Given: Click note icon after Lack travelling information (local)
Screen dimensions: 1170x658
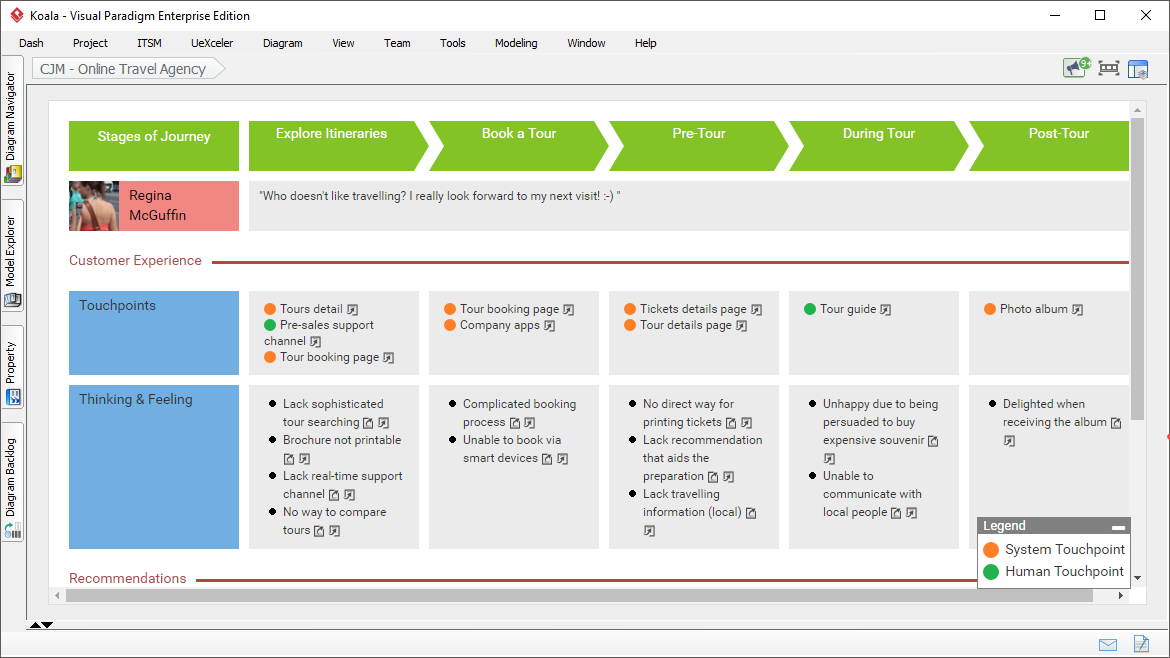Looking at the screenshot, I should click(x=751, y=513).
